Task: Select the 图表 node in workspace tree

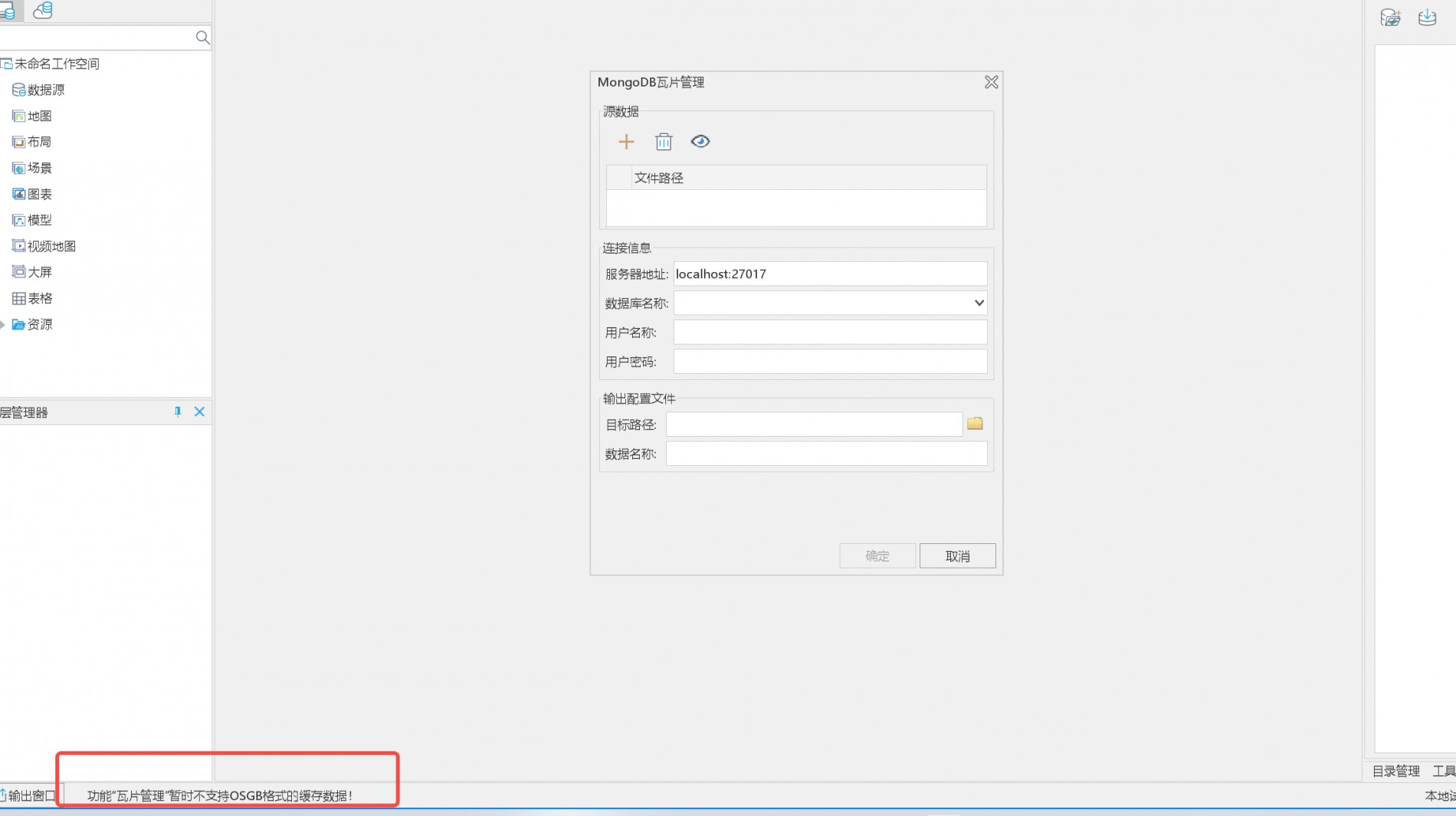Action: pyautogui.click(x=32, y=194)
